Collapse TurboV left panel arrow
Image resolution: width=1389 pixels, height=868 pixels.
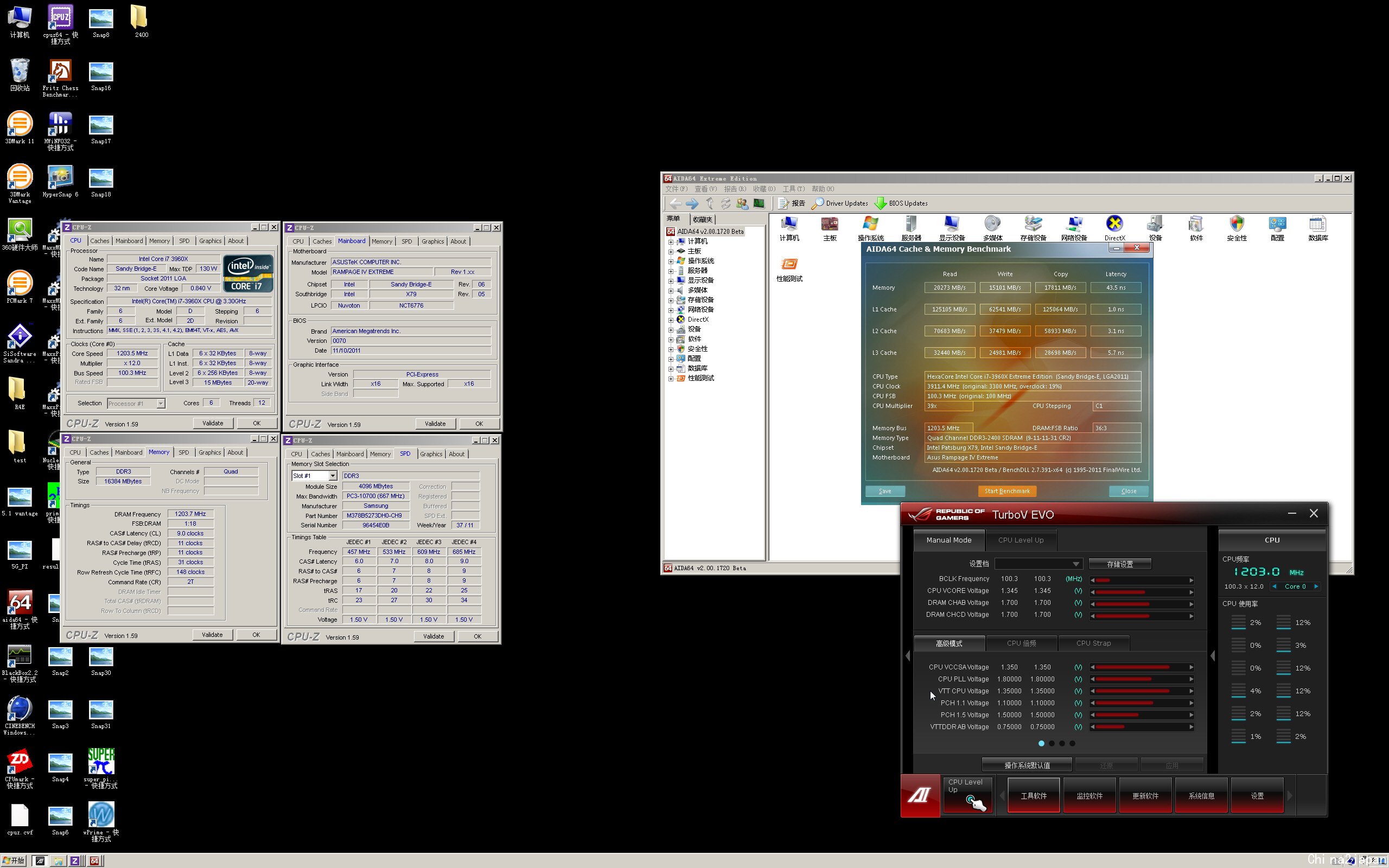pos(907,655)
